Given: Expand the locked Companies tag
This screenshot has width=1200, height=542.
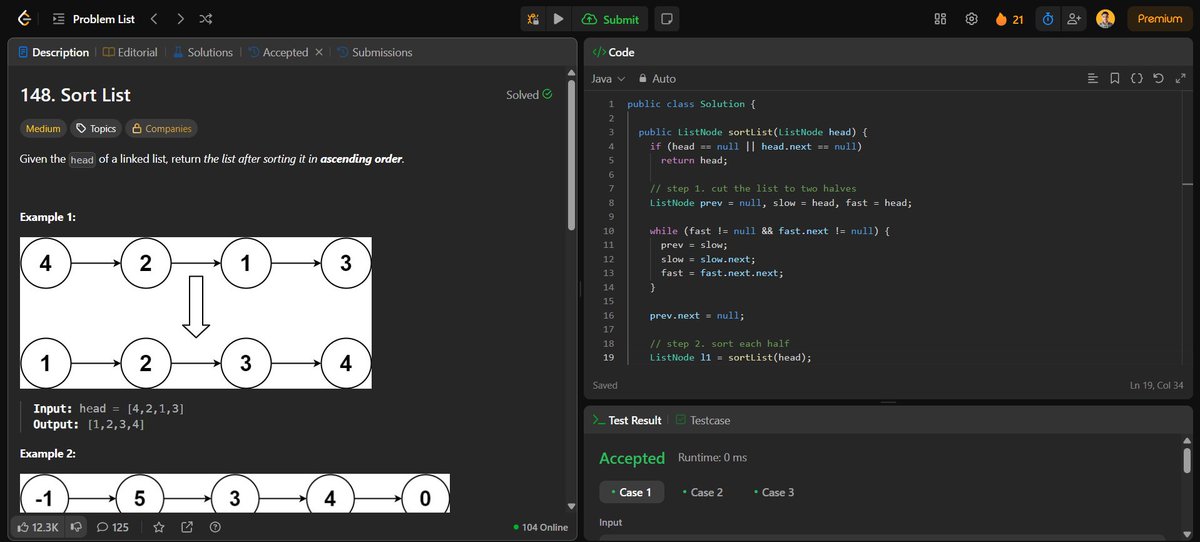Looking at the screenshot, I should pos(160,128).
